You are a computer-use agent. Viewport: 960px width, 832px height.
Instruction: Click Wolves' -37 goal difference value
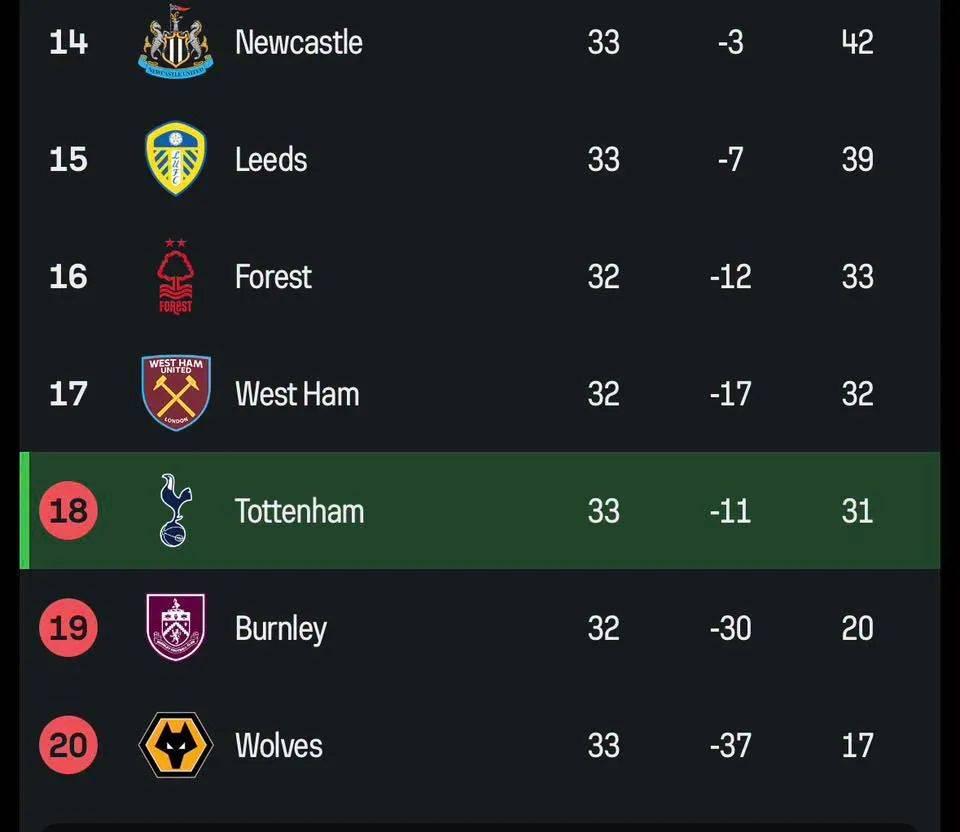tap(730, 745)
